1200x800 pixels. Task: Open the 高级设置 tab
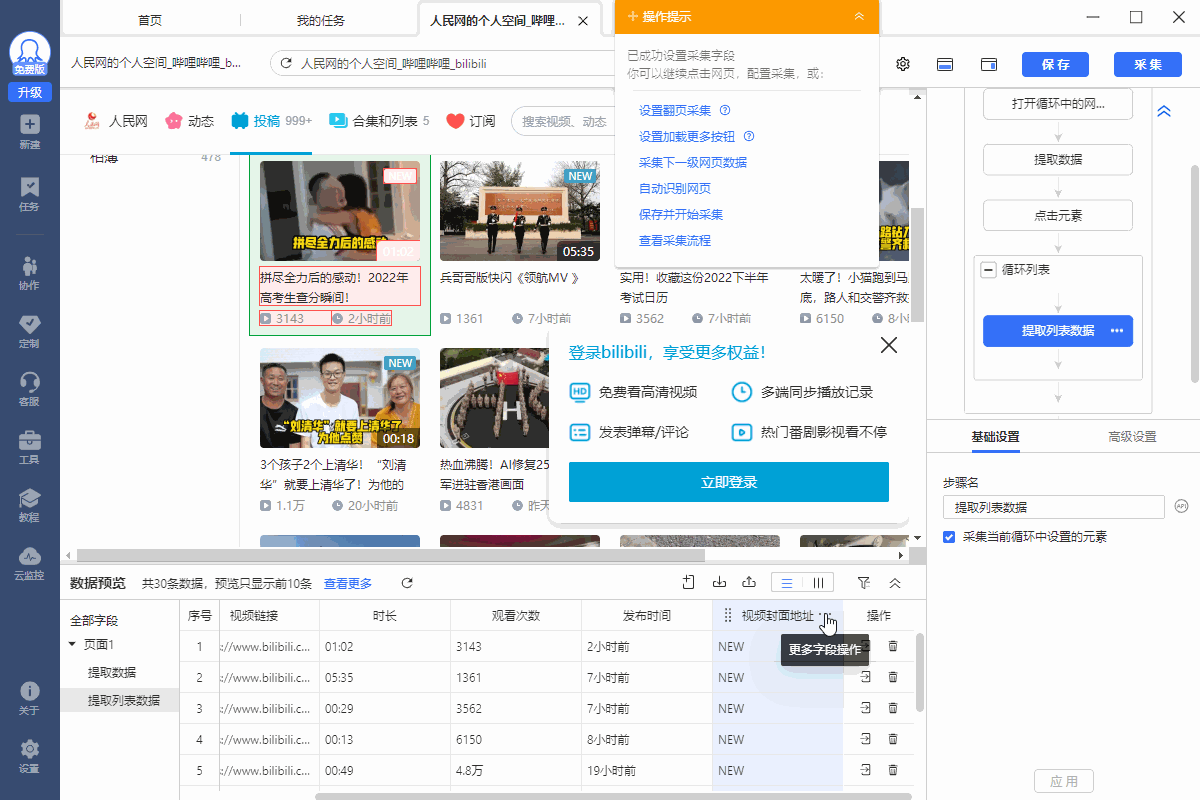coord(1132,437)
